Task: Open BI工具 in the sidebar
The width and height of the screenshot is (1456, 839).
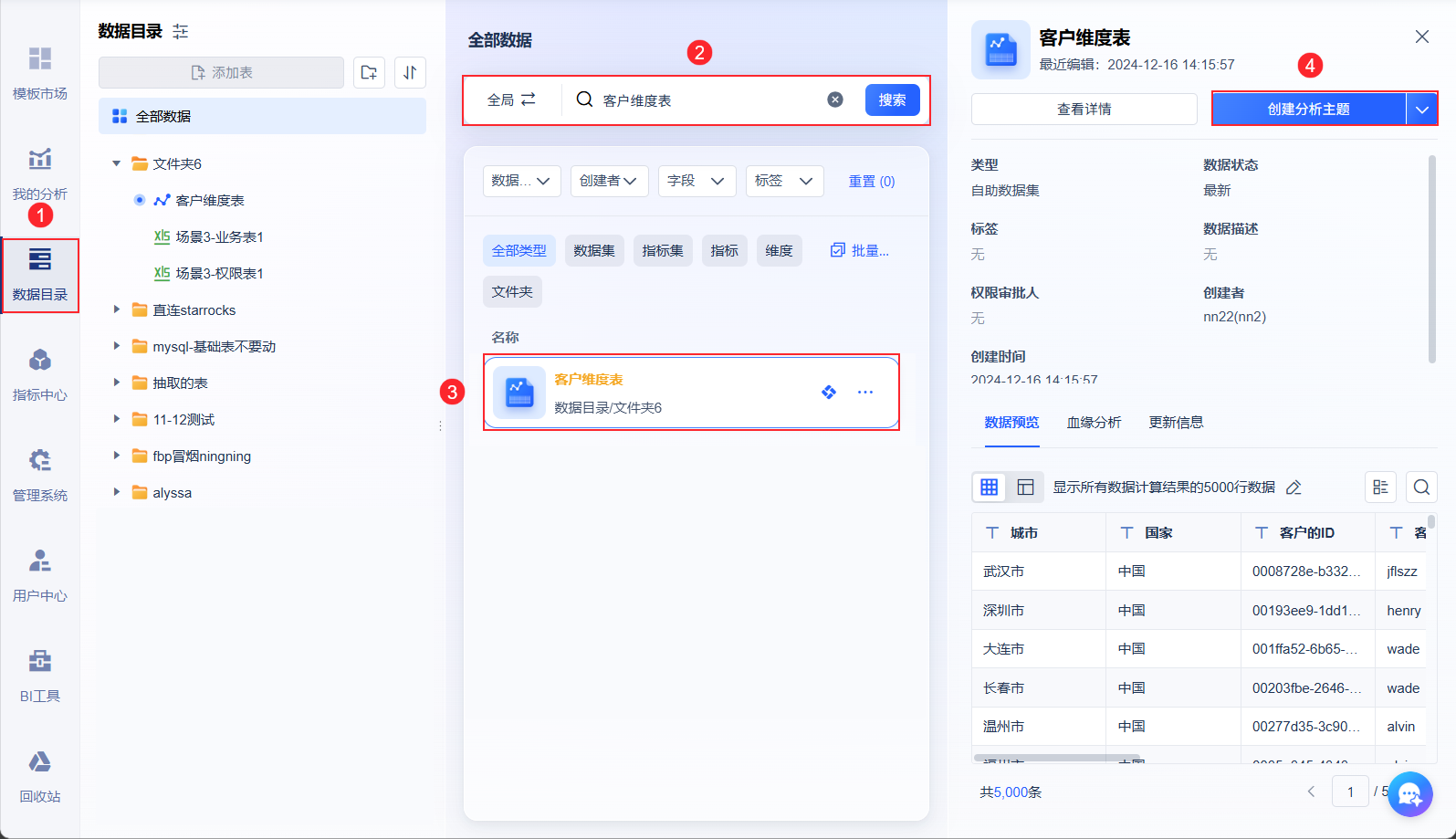Action: (40, 676)
